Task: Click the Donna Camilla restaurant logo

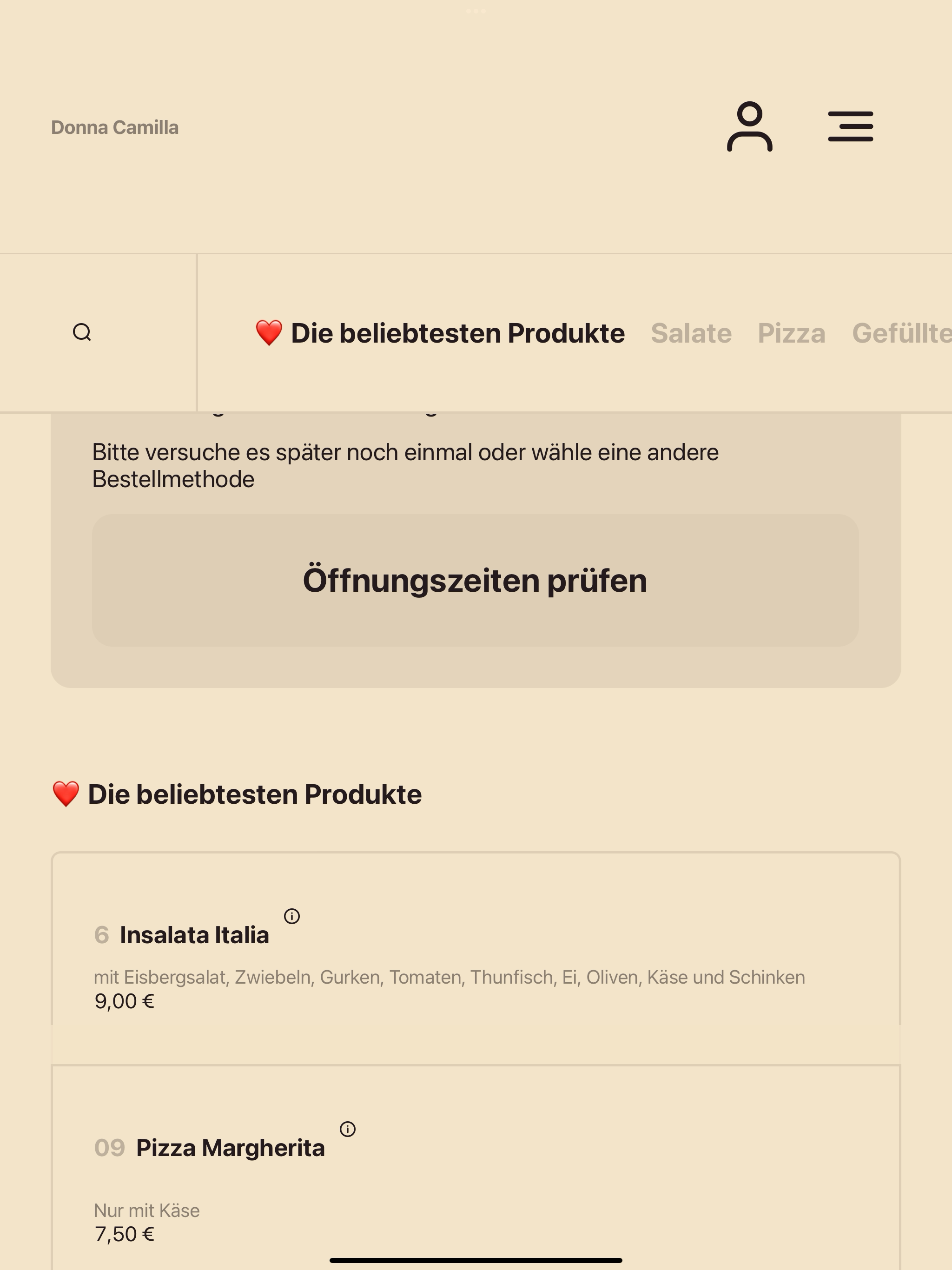Action: (x=115, y=127)
